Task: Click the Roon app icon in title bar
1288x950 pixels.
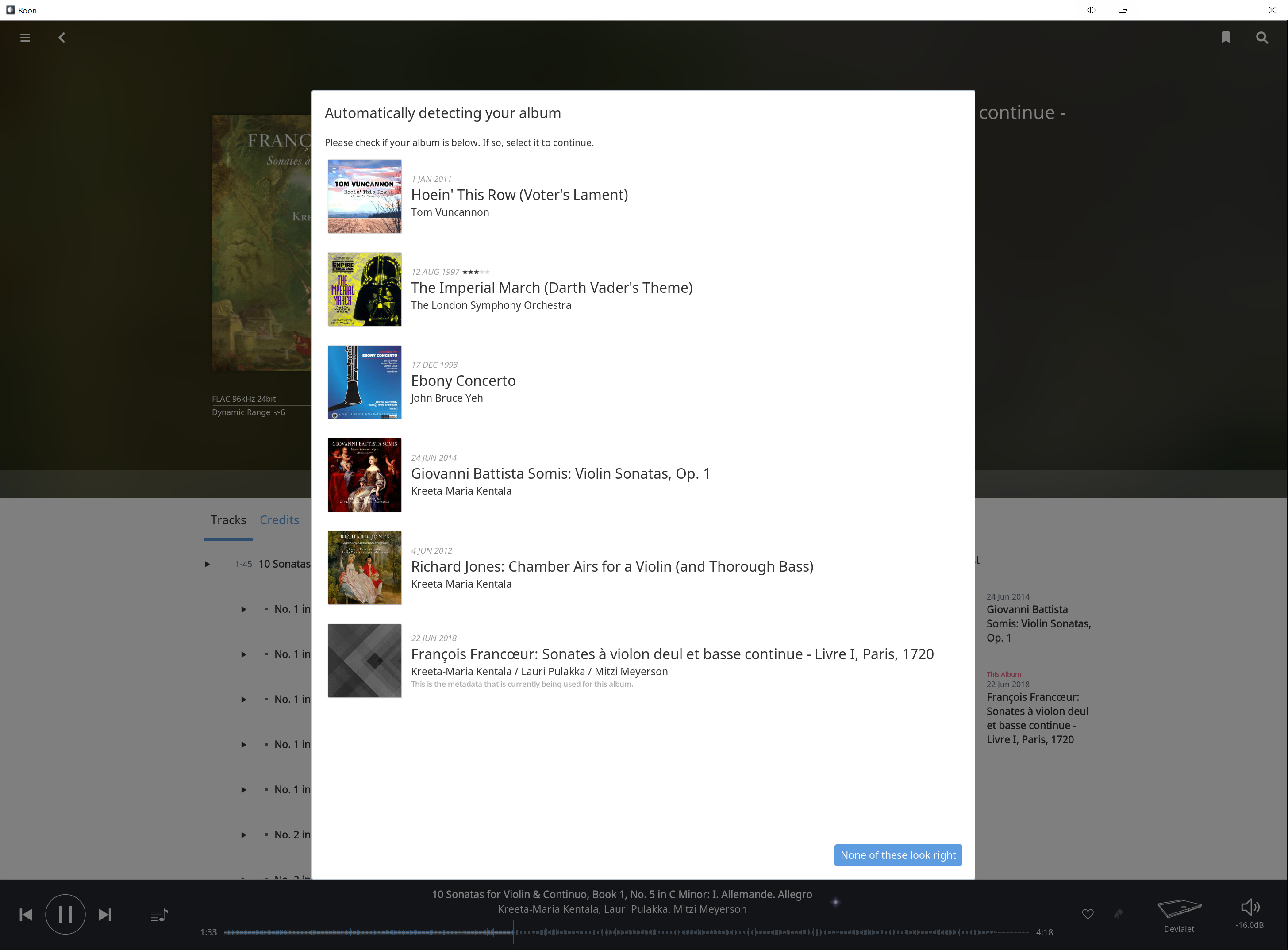Action: coord(10,10)
